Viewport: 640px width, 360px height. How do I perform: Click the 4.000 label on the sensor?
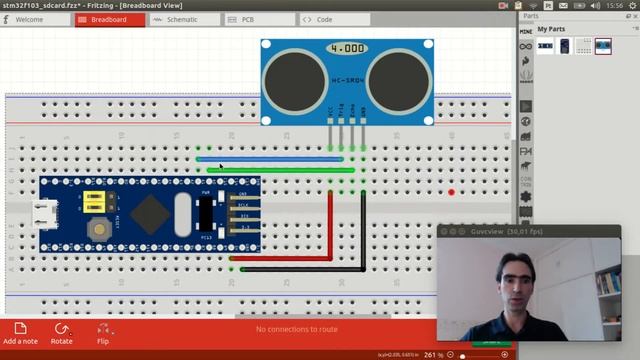click(x=347, y=49)
